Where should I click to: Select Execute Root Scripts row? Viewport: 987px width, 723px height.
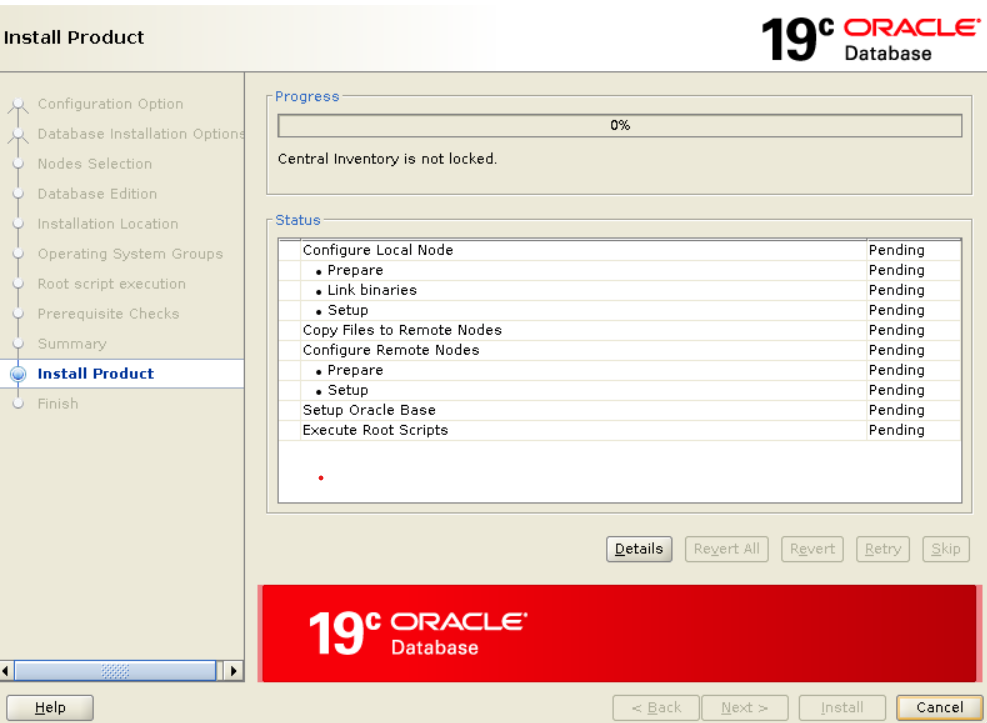620,430
